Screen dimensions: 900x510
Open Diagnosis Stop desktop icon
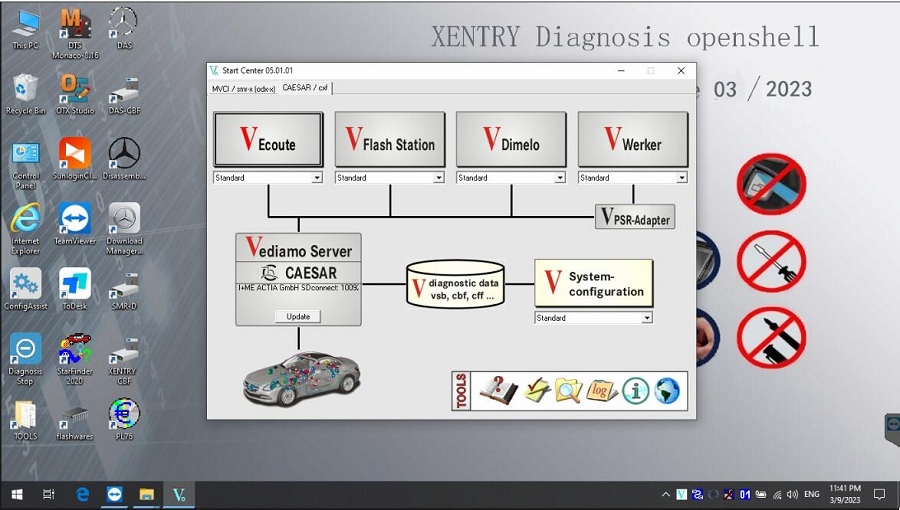tap(25, 359)
